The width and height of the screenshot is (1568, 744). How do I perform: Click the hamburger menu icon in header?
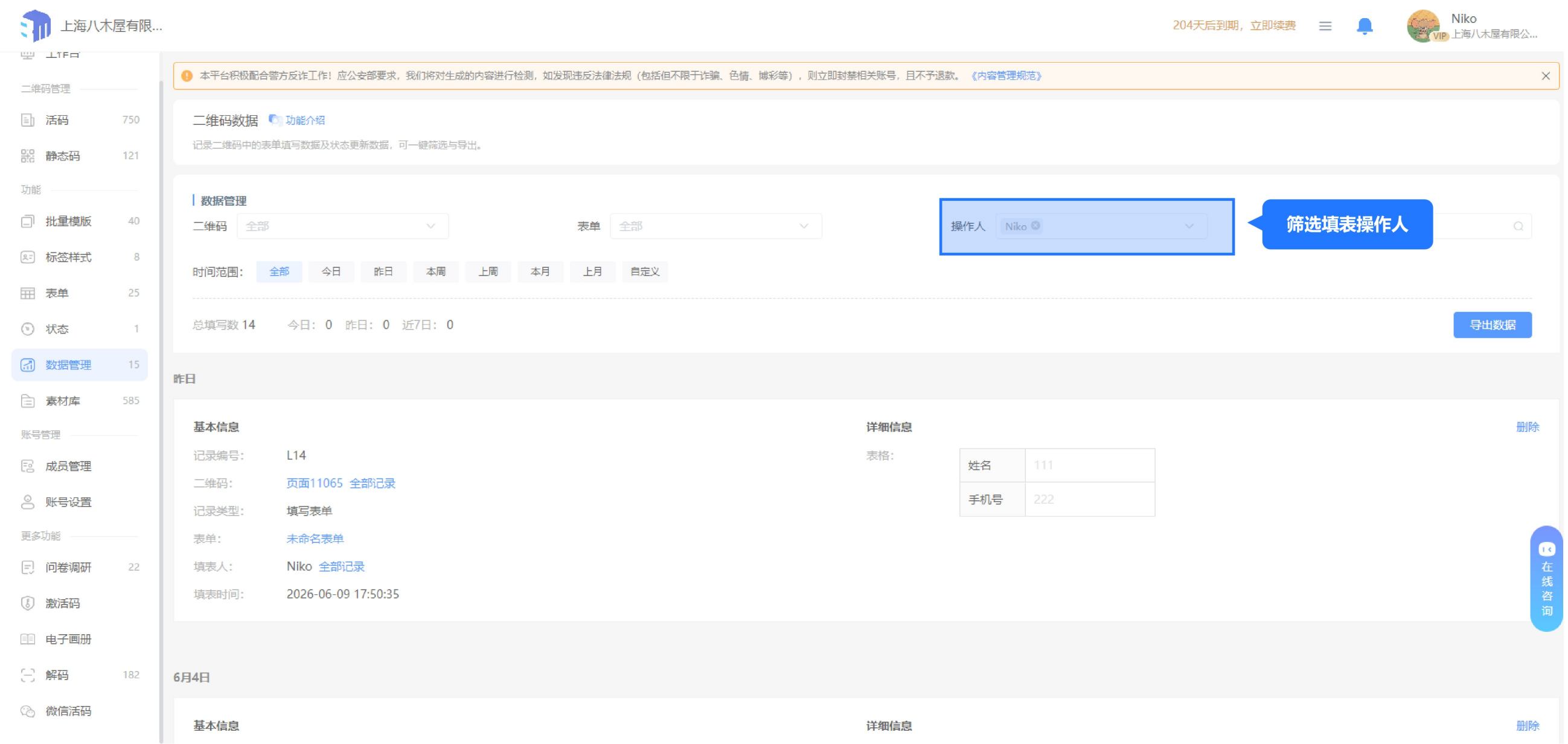[1325, 26]
